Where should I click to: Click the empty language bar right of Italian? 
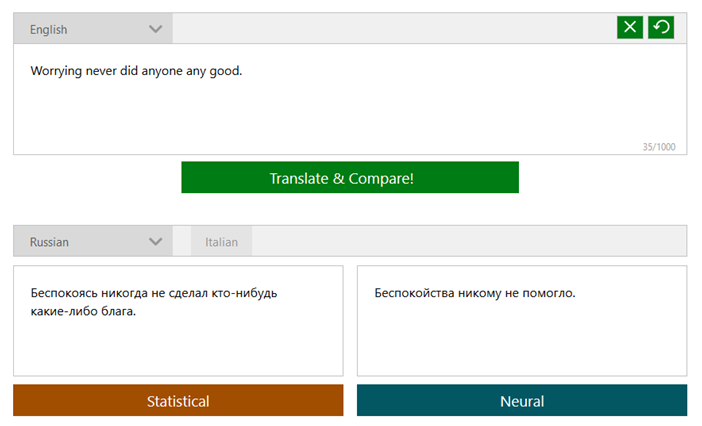click(x=468, y=241)
